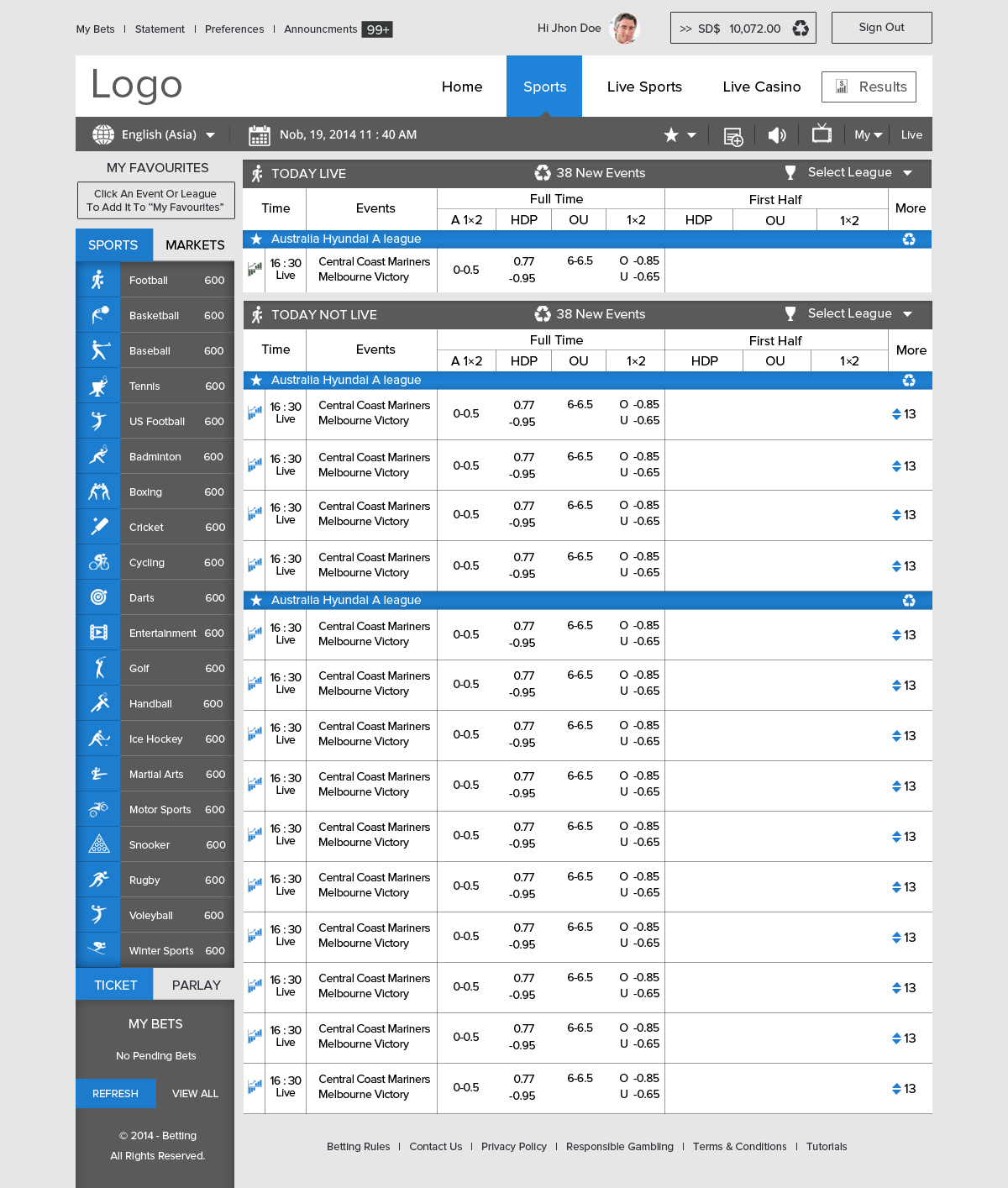This screenshot has height=1188, width=1008.
Task: Click the Darts target icon
Action: pyautogui.click(x=99, y=597)
